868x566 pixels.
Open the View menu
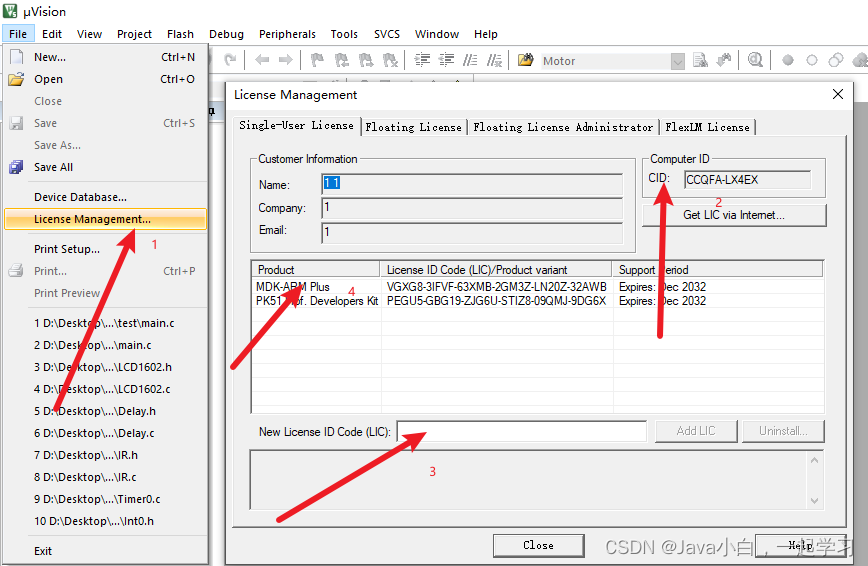point(89,34)
